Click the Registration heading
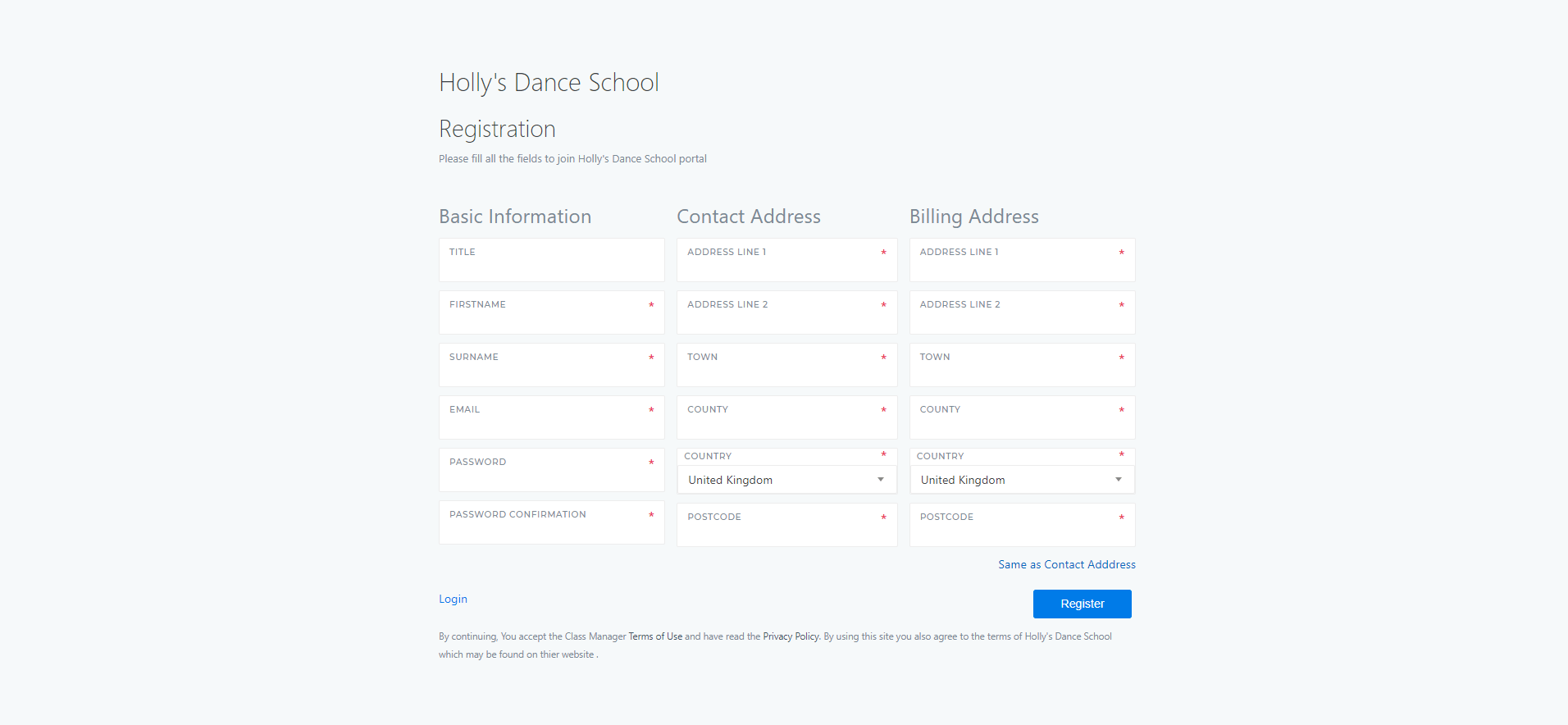Viewport: 1568px width, 725px height. pyautogui.click(x=497, y=129)
